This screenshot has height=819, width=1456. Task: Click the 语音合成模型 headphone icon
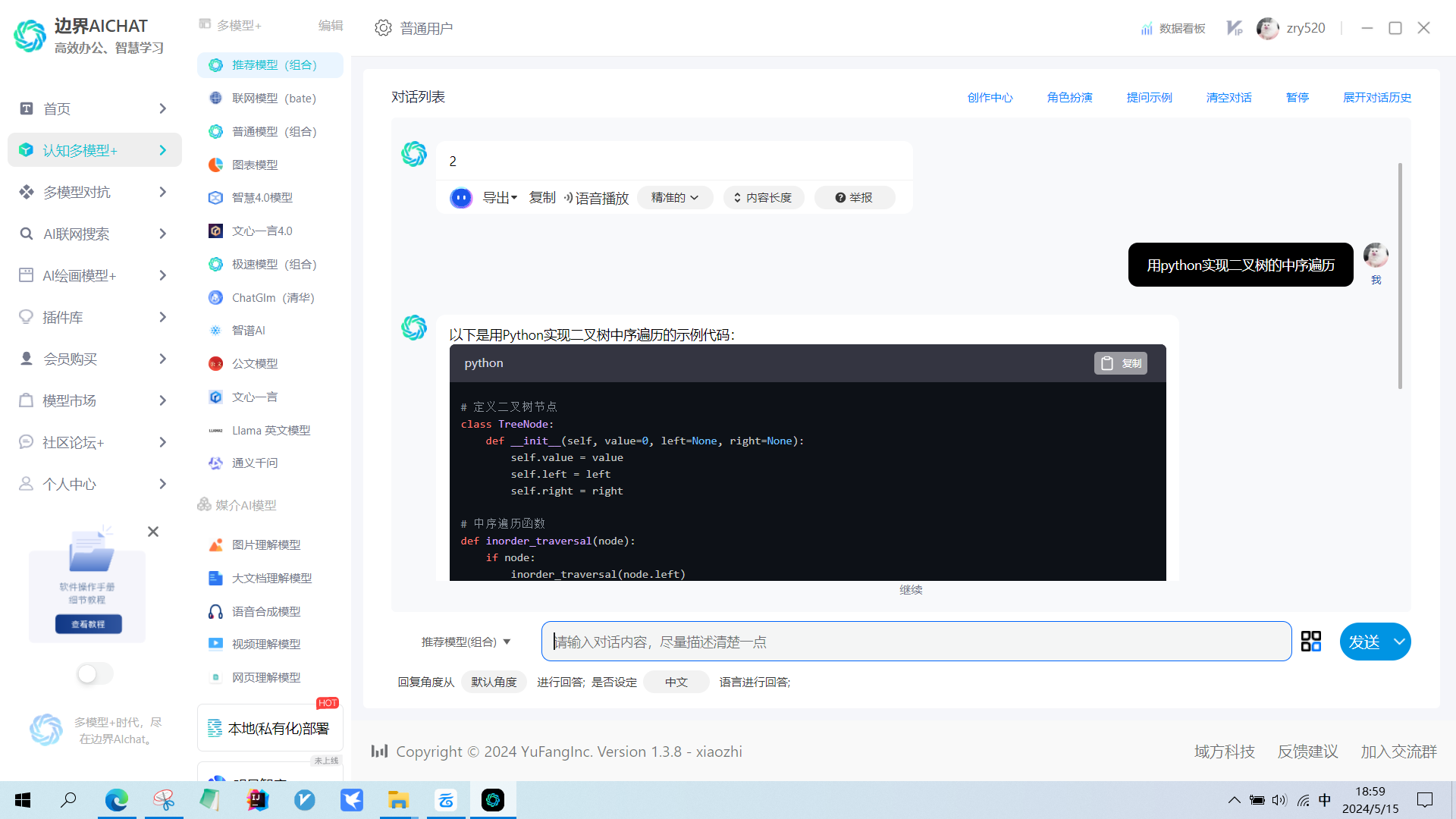(215, 611)
